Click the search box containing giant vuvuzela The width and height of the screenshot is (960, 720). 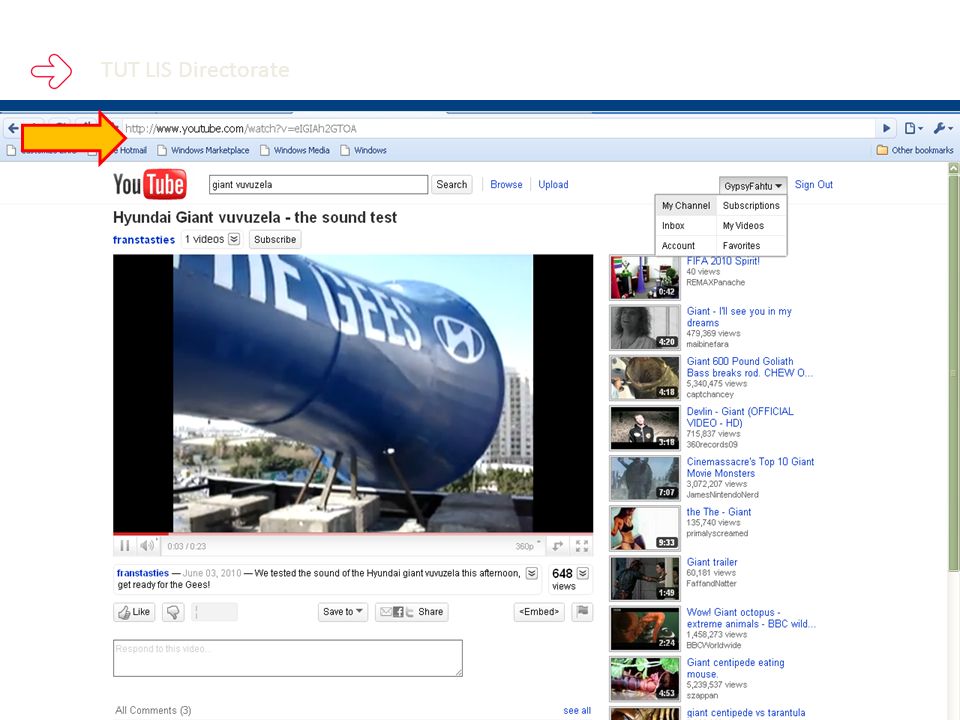[x=318, y=184]
